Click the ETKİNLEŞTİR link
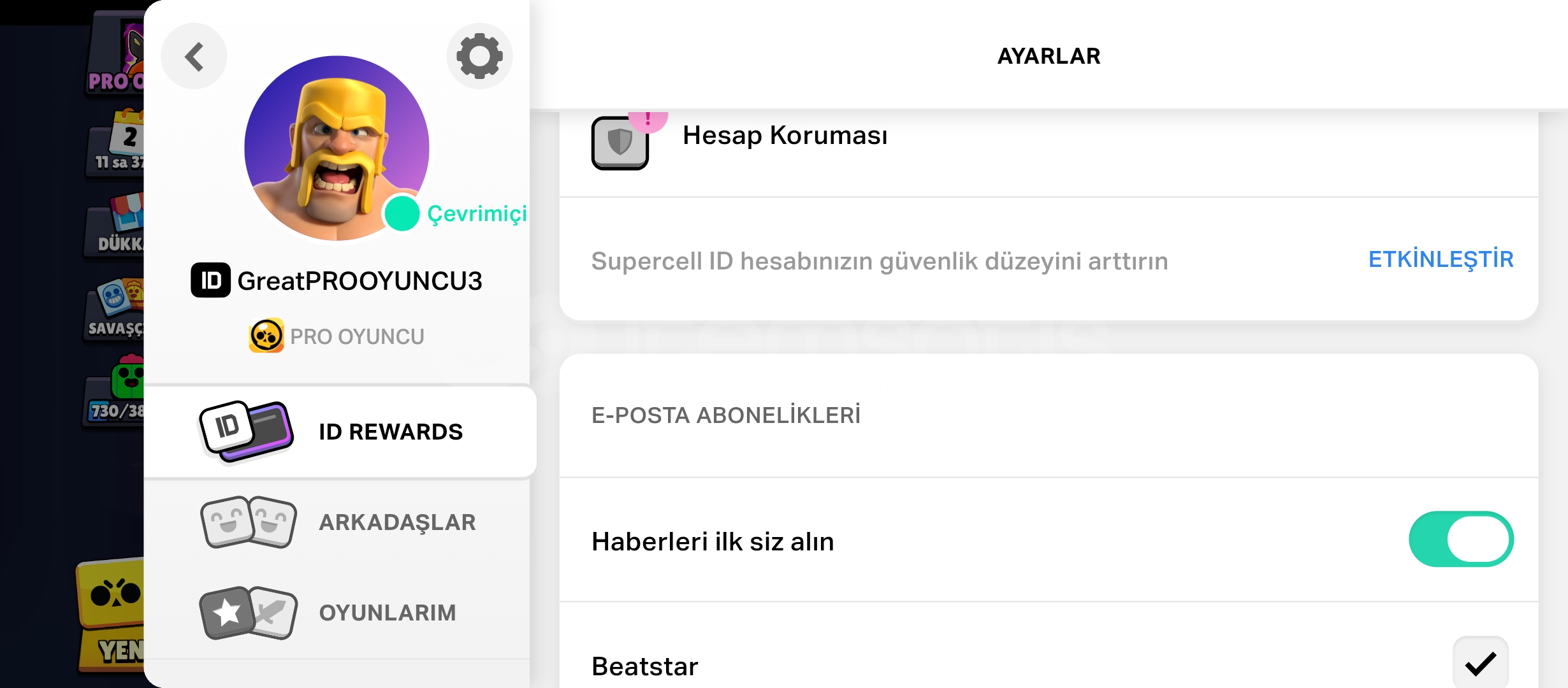1568x688 pixels. (x=1441, y=259)
